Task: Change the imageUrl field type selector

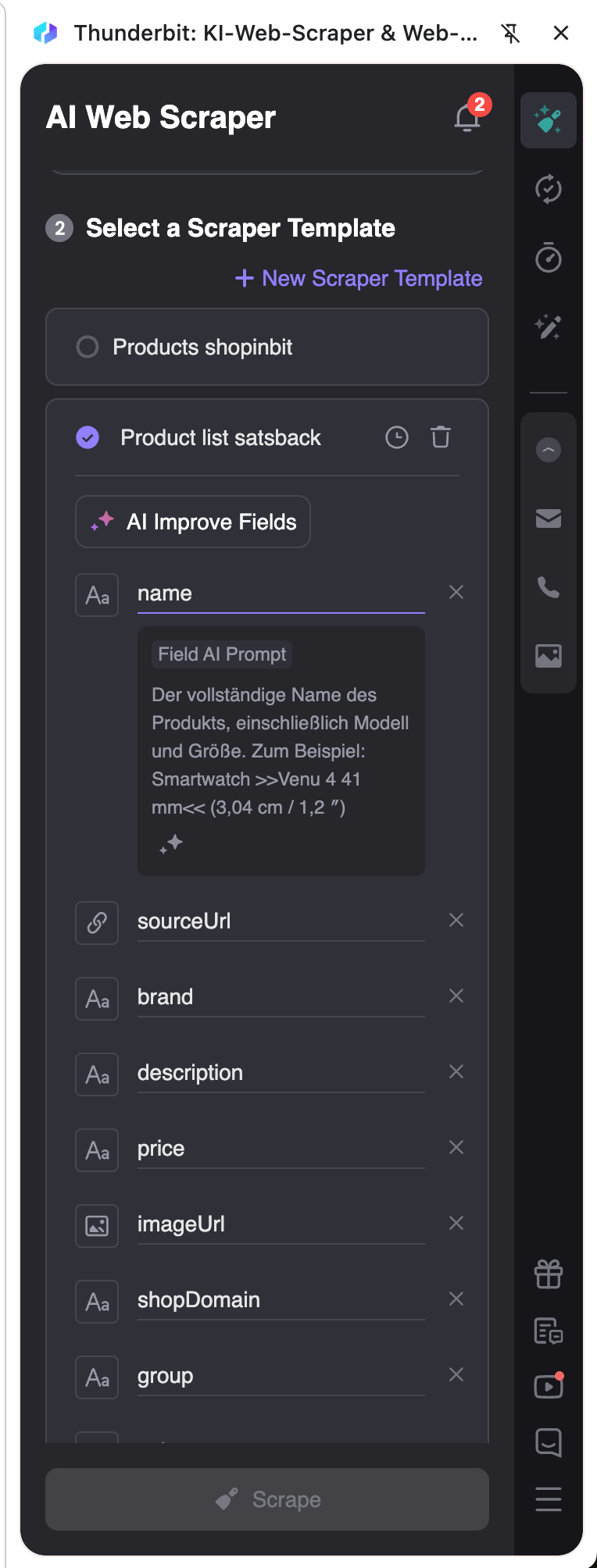Action: (x=97, y=1226)
